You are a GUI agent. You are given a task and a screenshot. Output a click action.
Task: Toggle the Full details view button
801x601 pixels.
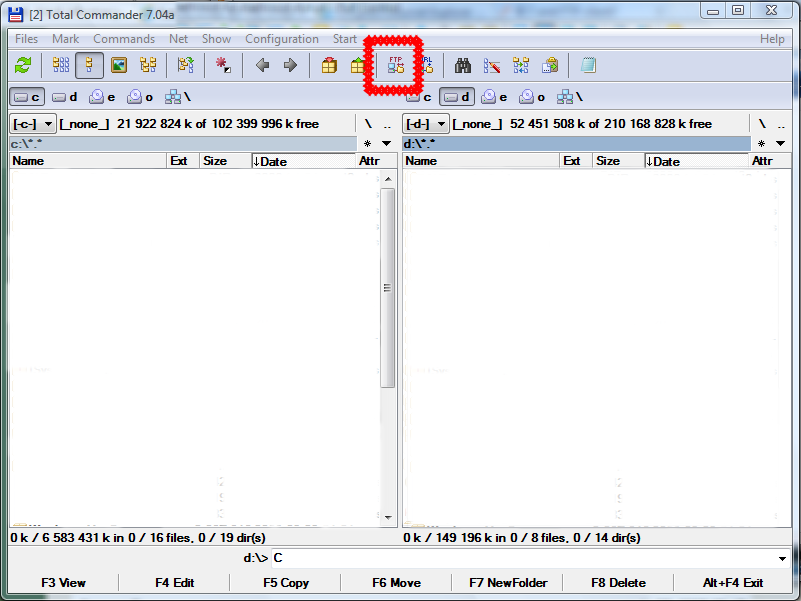point(89,65)
